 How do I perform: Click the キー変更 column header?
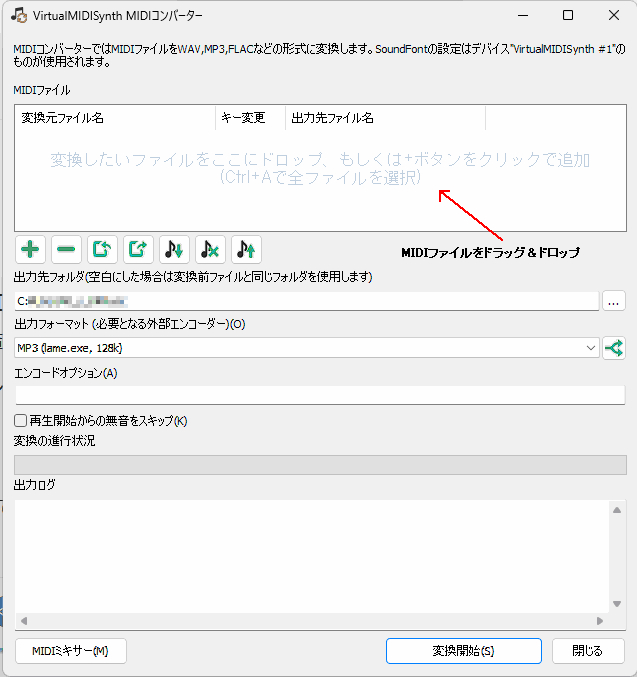point(250,118)
